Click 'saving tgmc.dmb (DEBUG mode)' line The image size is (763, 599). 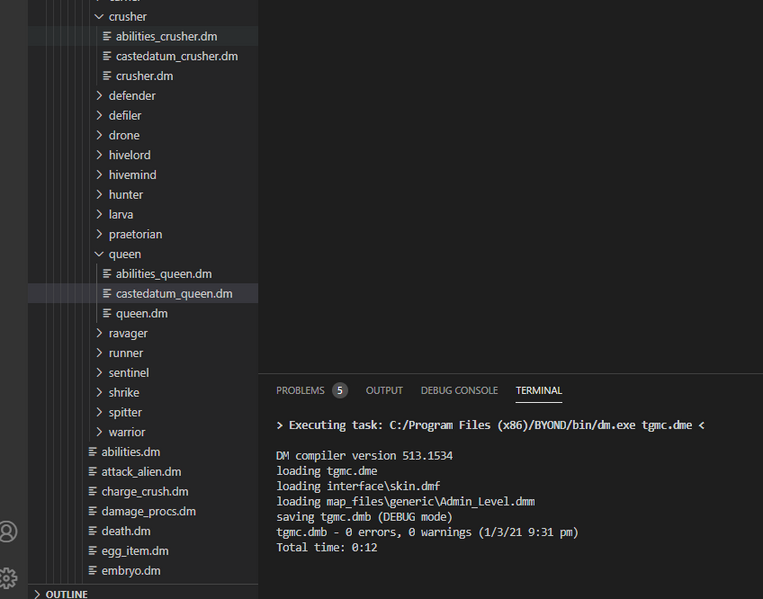tap(364, 517)
